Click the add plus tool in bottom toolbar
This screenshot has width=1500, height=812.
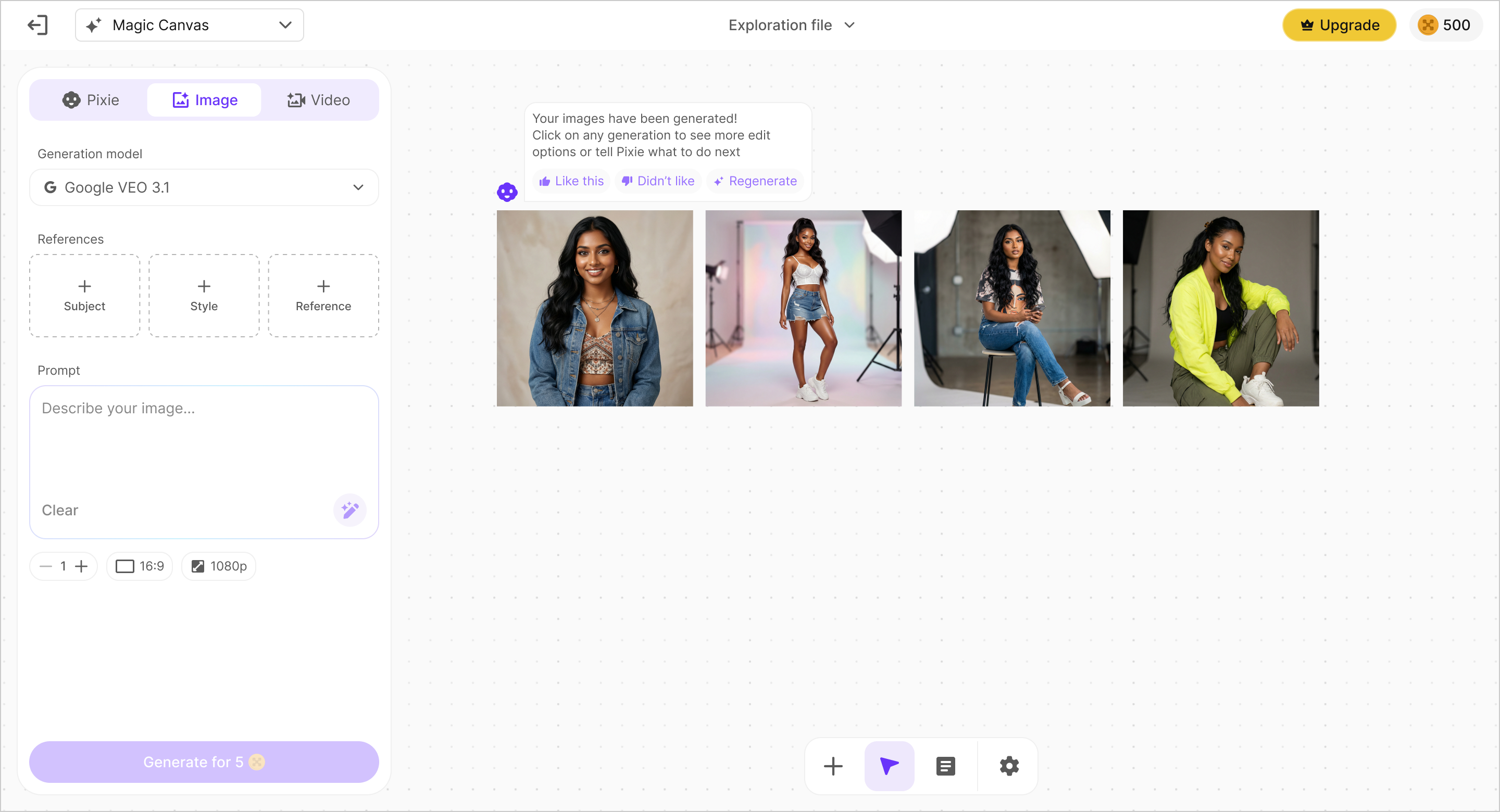click(x=833, y=766)
